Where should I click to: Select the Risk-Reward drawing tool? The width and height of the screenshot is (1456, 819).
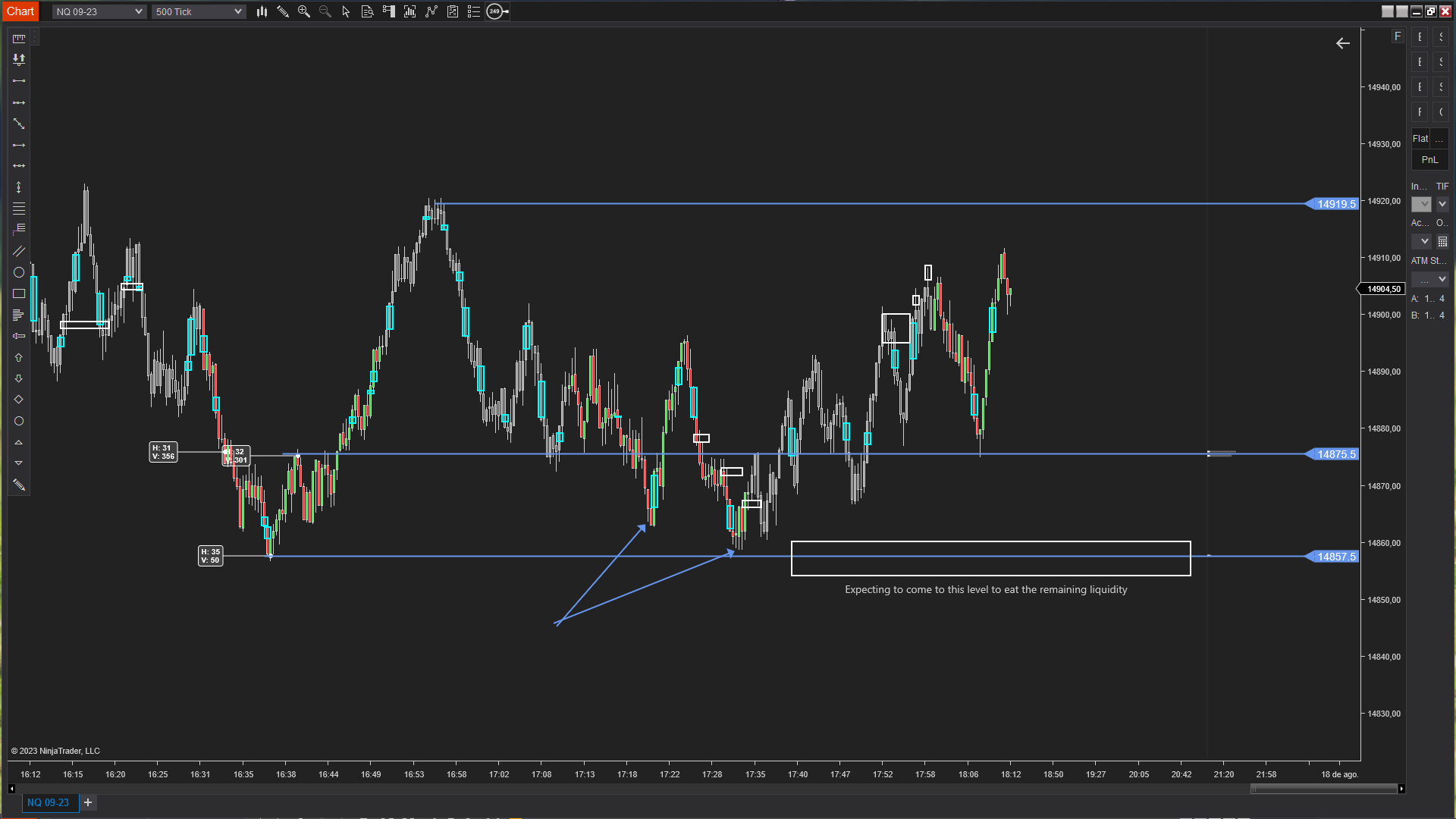19,59
